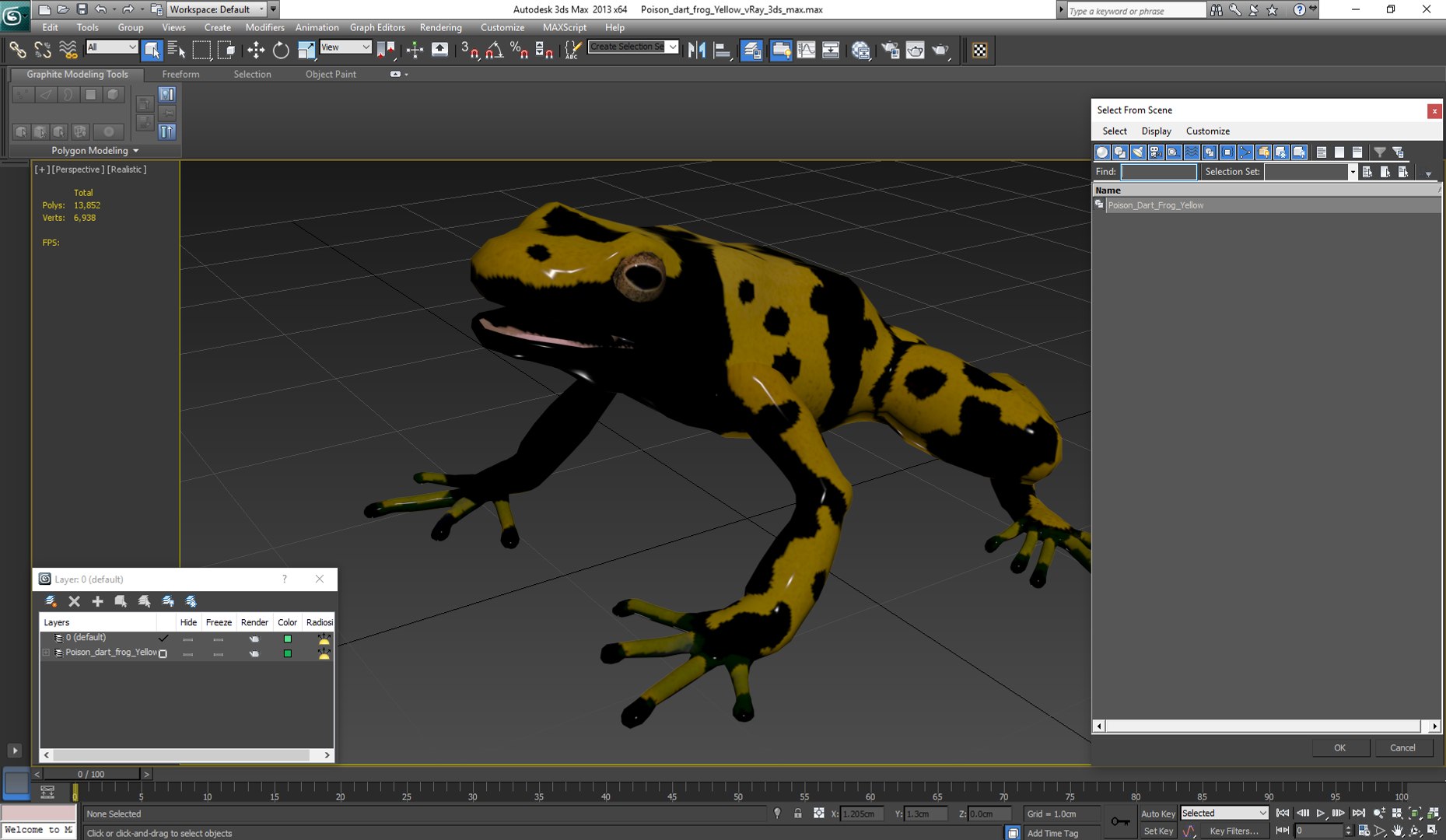Open the Curve Editor
This screenshot has width=1446, height=840.
806,50
